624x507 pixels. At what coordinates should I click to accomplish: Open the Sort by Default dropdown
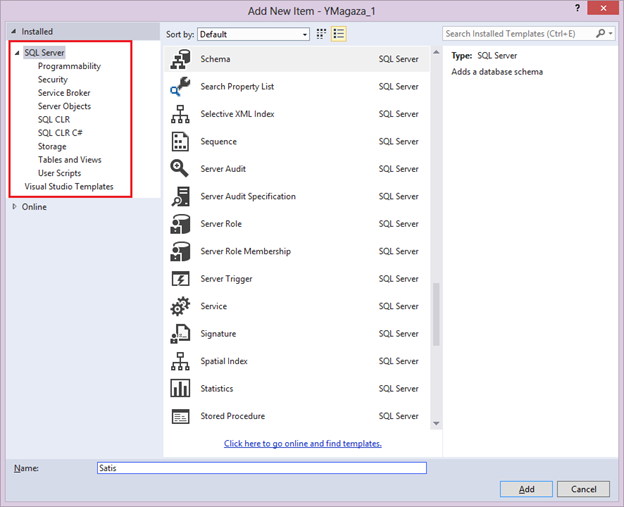tap(254, 34)
